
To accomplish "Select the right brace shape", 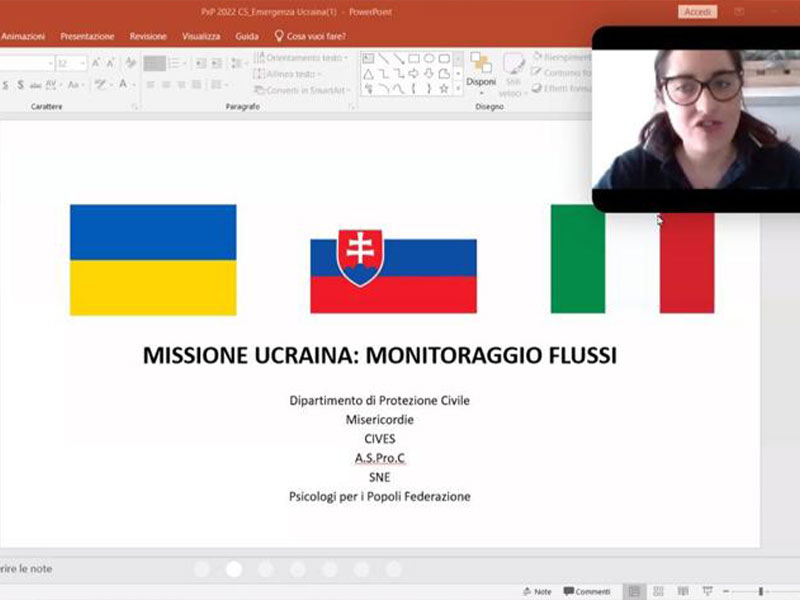I will pyautogui.click(x=429, y=89).
